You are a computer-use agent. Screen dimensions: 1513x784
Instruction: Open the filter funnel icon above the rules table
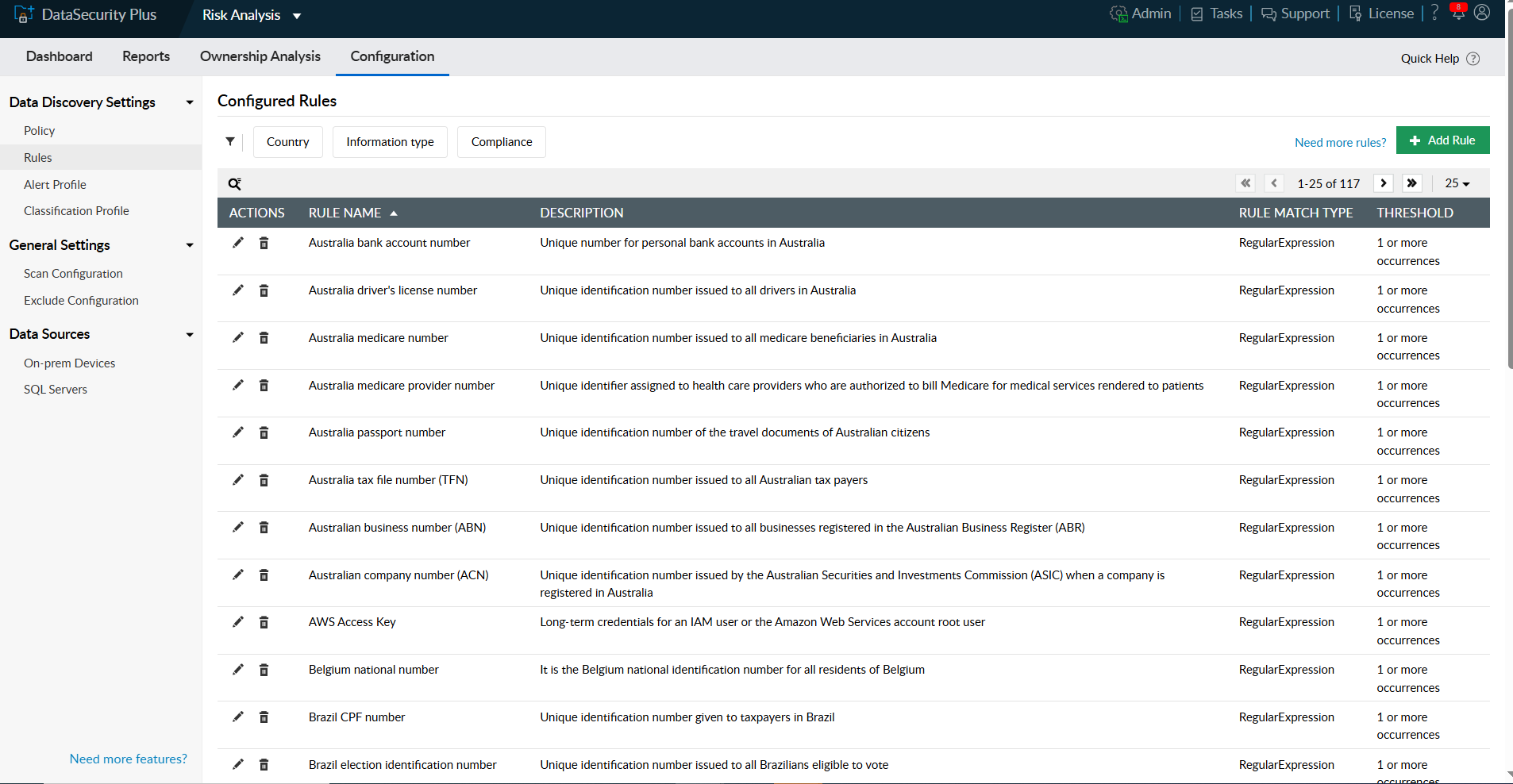pos(230,141)
